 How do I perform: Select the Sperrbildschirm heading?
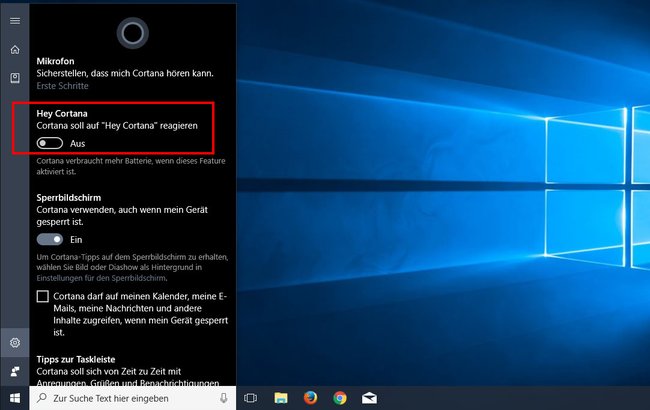coord(68,197)
